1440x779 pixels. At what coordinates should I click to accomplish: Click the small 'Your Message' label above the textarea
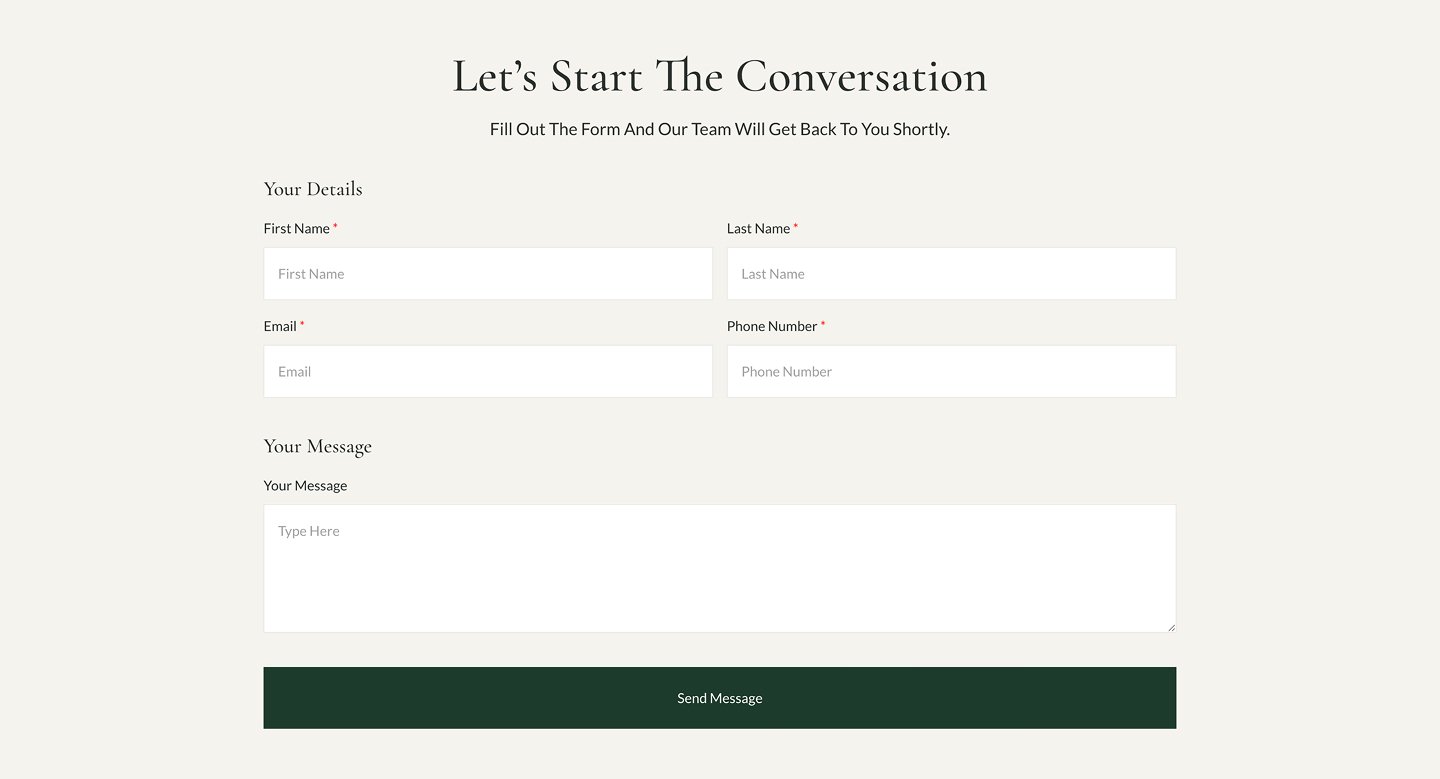pyautogui.click(x=305, y=486)
